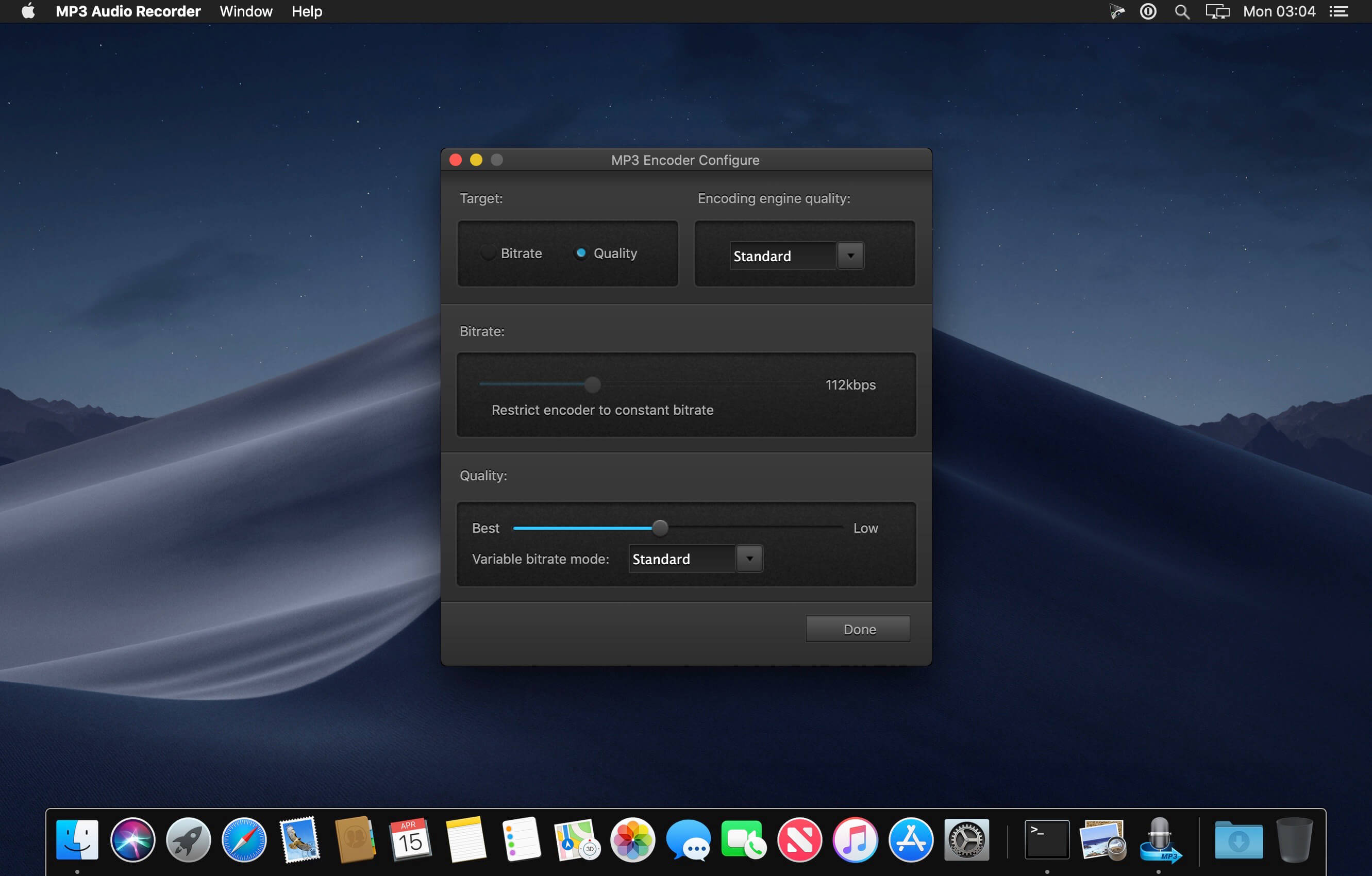Viewport: 1372px width, 876px height.
Task: Open the Window menu
Action: click(x=245, y=11)
